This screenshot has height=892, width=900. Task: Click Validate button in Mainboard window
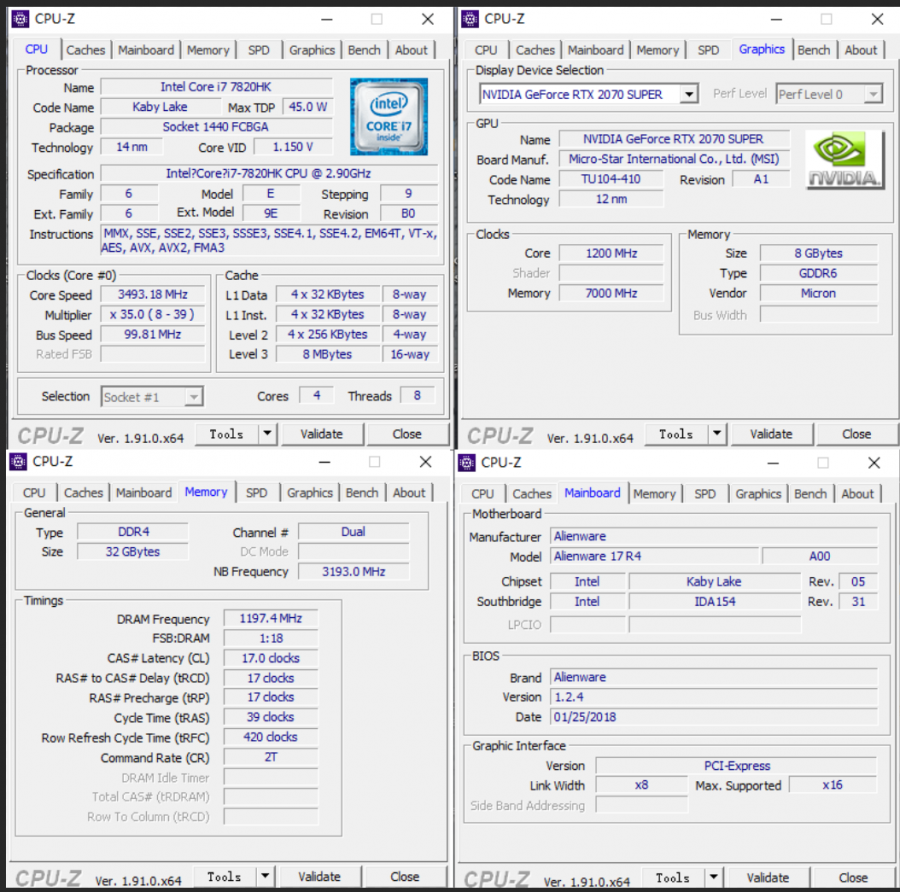click(x=768, y=878)
